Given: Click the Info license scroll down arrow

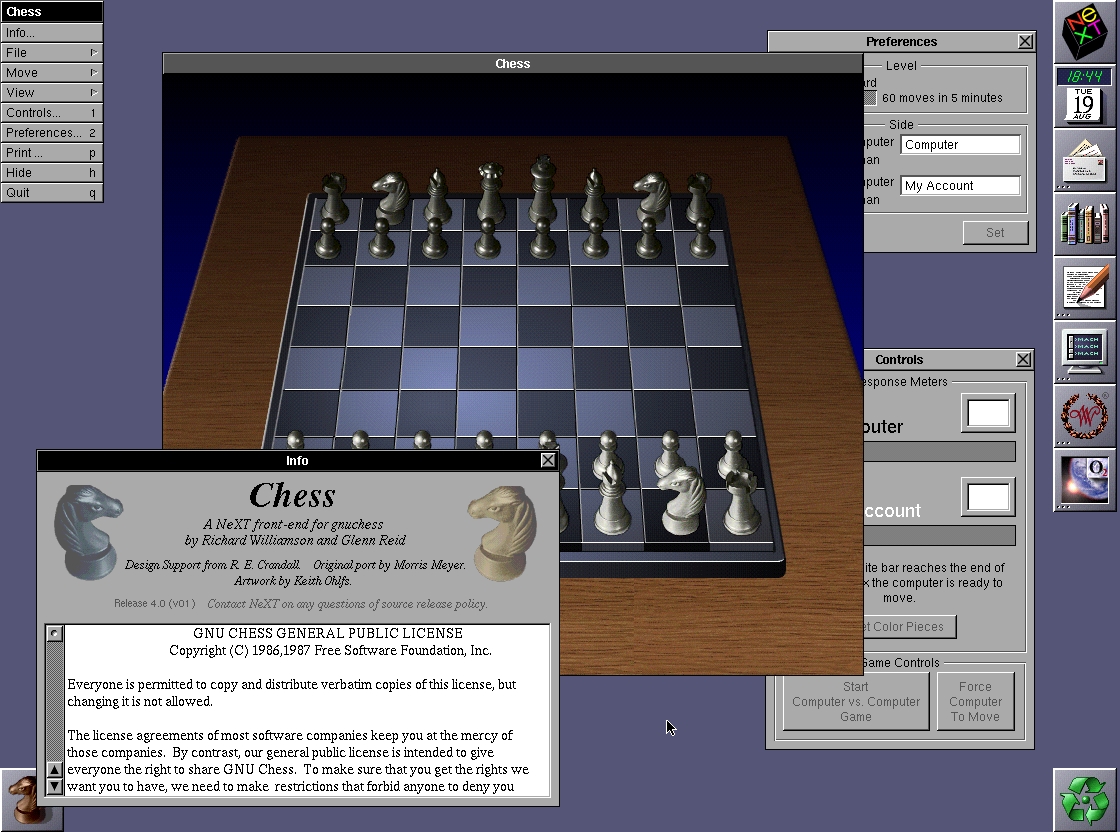Looking at the screenshot, I should pyautogui.click(x=54, y=787).
